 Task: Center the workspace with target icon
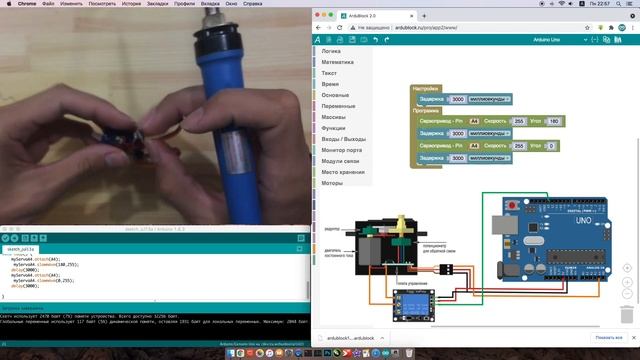coord(627,268)
